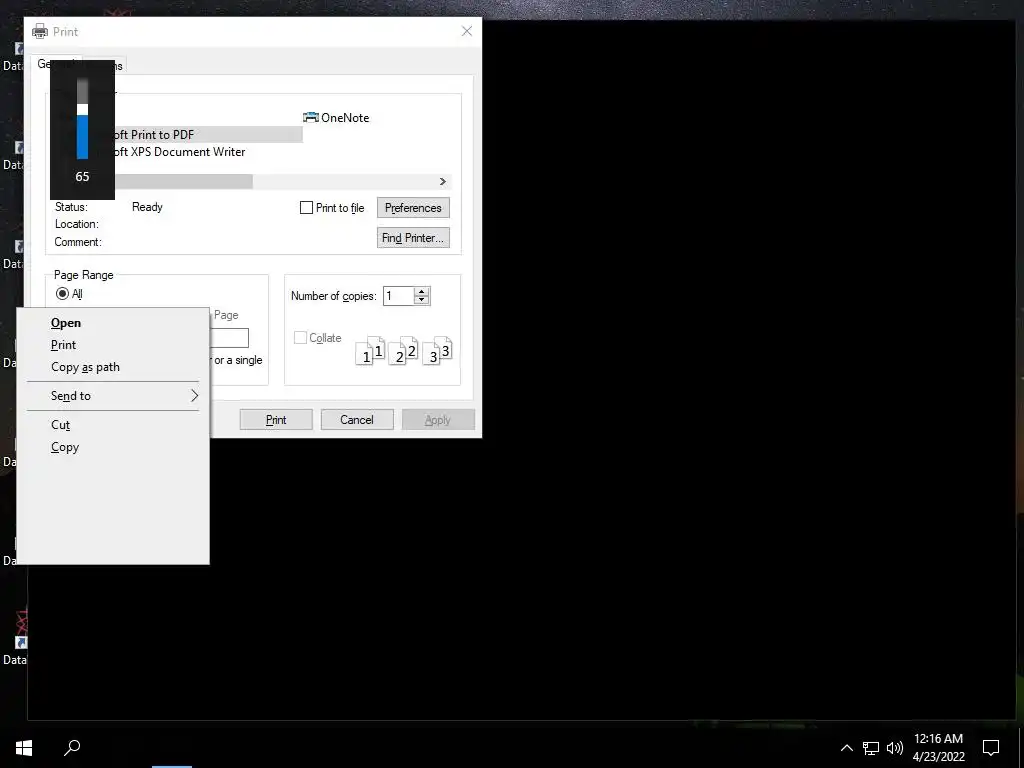Click the Print dialog title printer icon
1024x768 pixels.
coord(40,31)
